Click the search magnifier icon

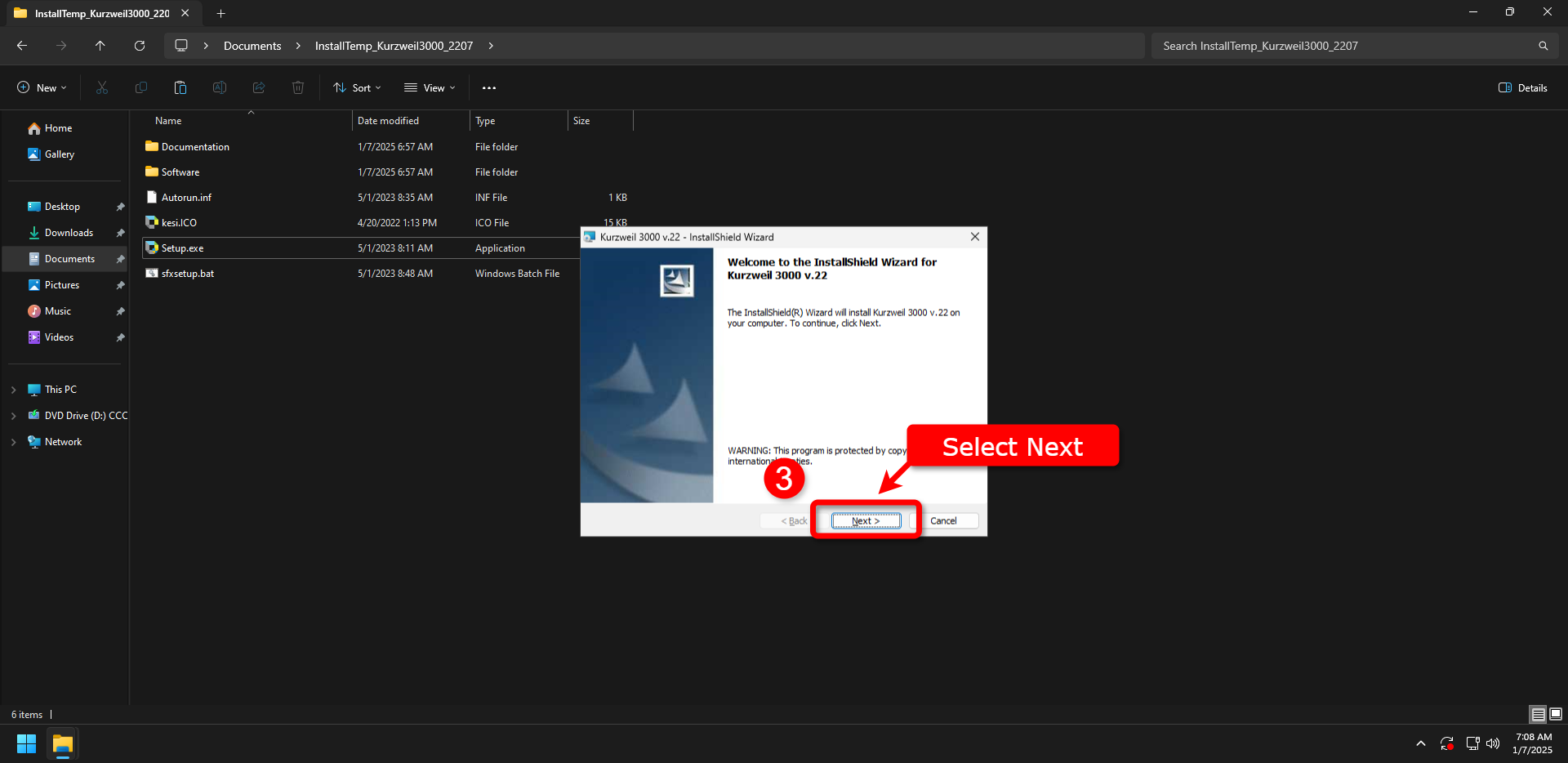[1543, 46]
